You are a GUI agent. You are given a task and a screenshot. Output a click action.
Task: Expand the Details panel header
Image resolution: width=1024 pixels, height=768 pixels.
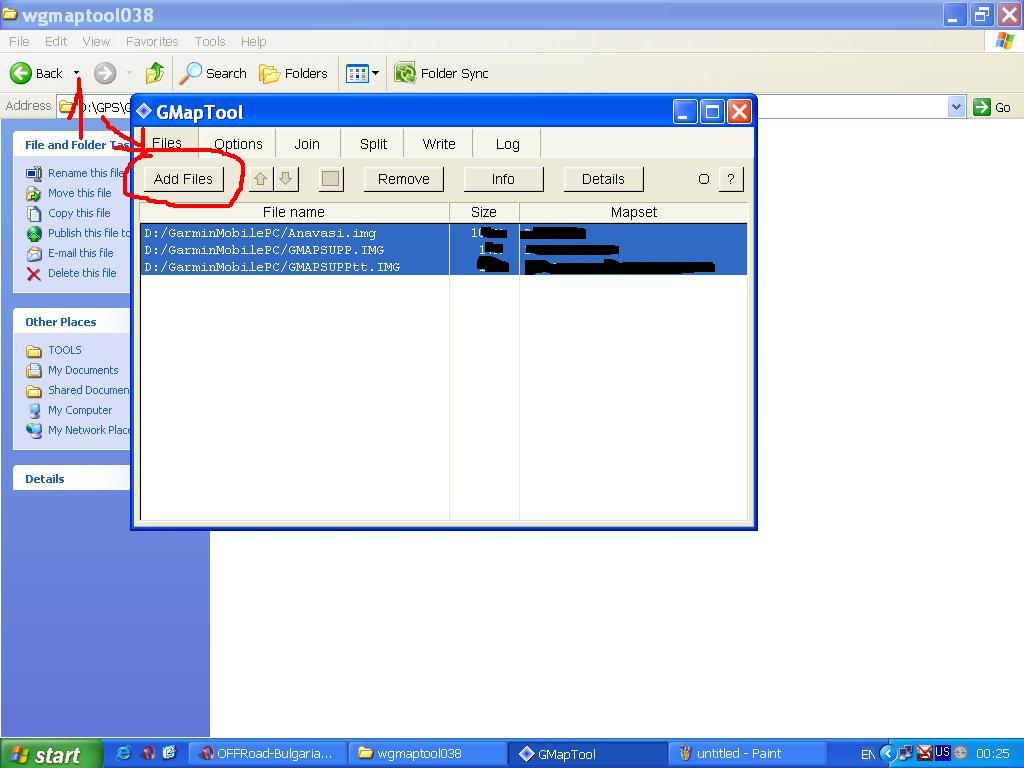pyautogui.click(x=72, y=479)
